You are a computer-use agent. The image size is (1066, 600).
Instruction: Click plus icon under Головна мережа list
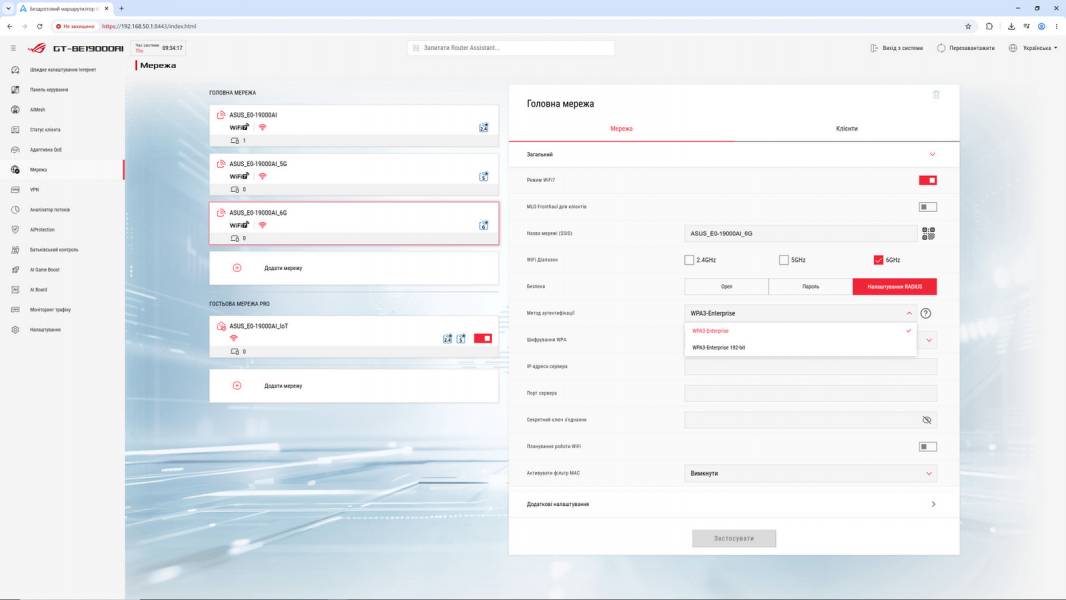[x=237, y=268]
